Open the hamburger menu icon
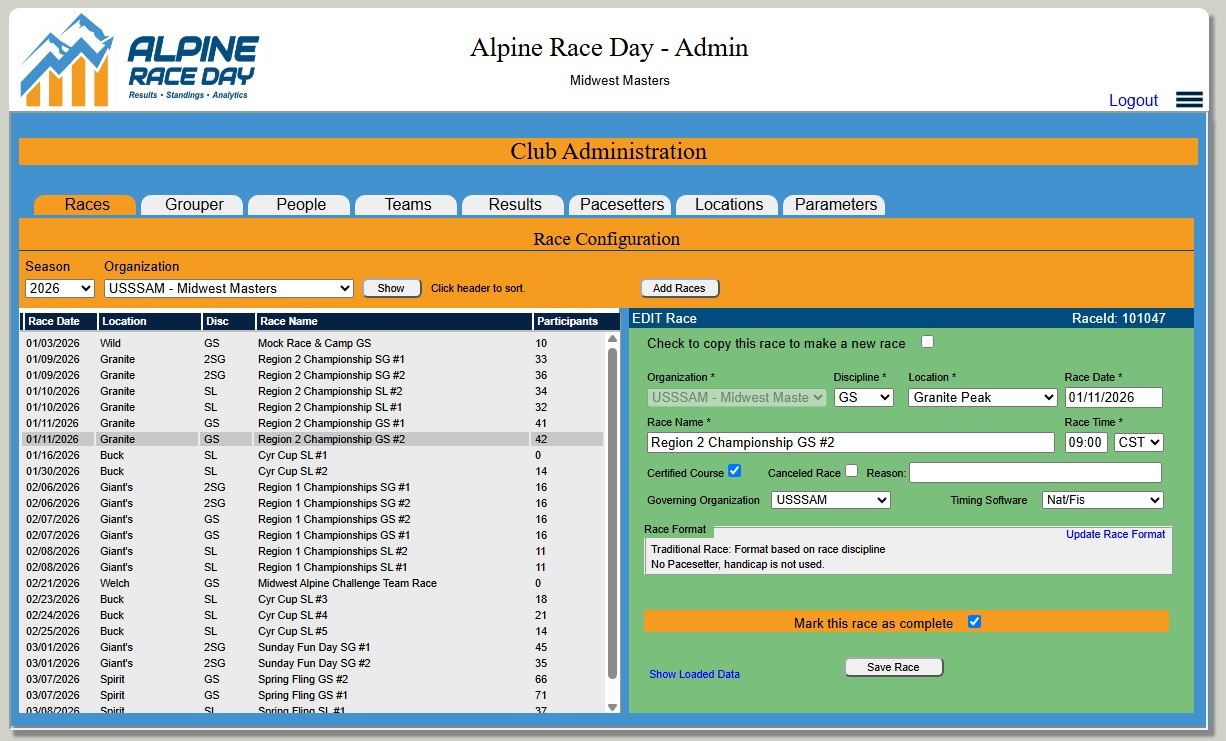1226x741 pixels. click(x=1189, y=99)
